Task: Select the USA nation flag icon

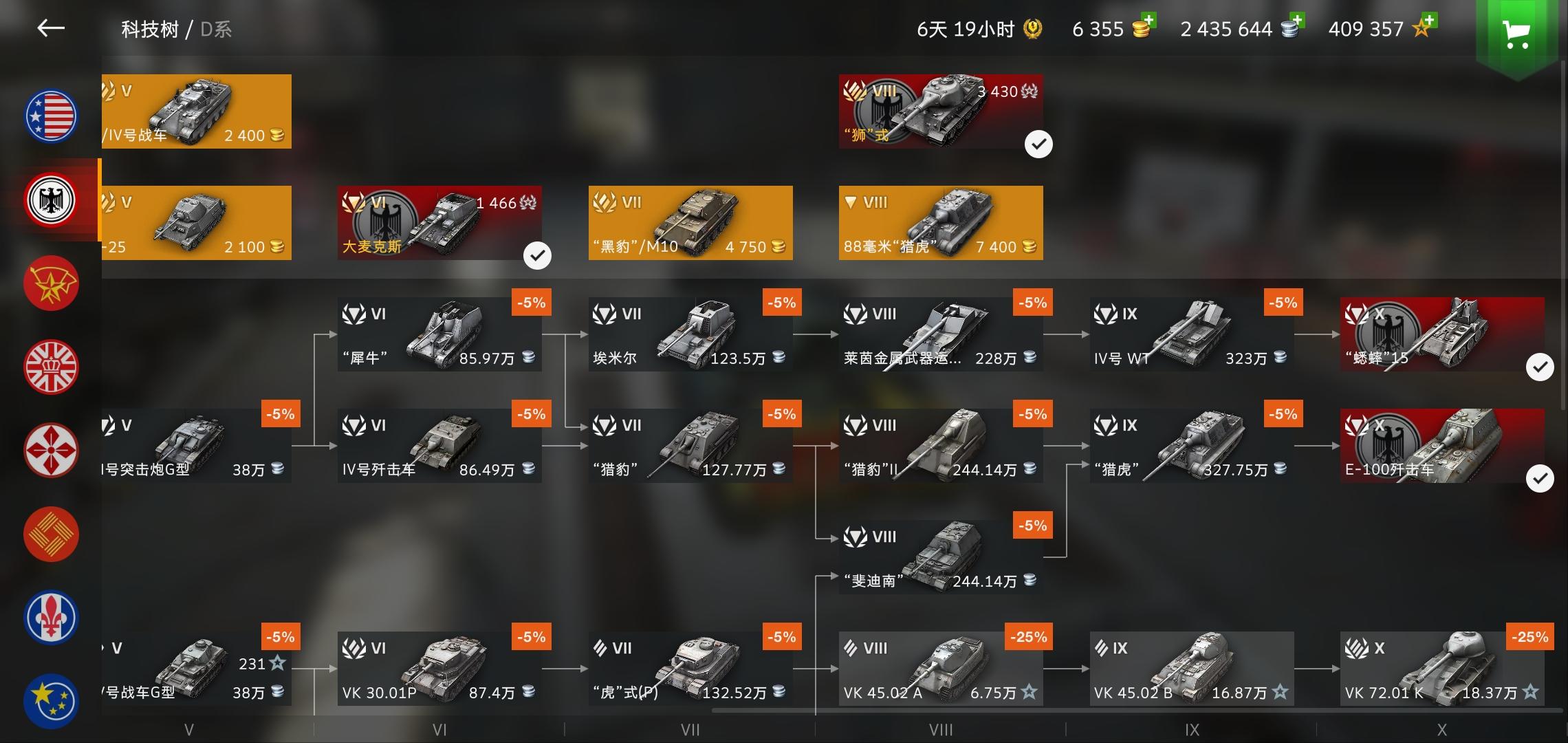Action: [x=51, y=116]
